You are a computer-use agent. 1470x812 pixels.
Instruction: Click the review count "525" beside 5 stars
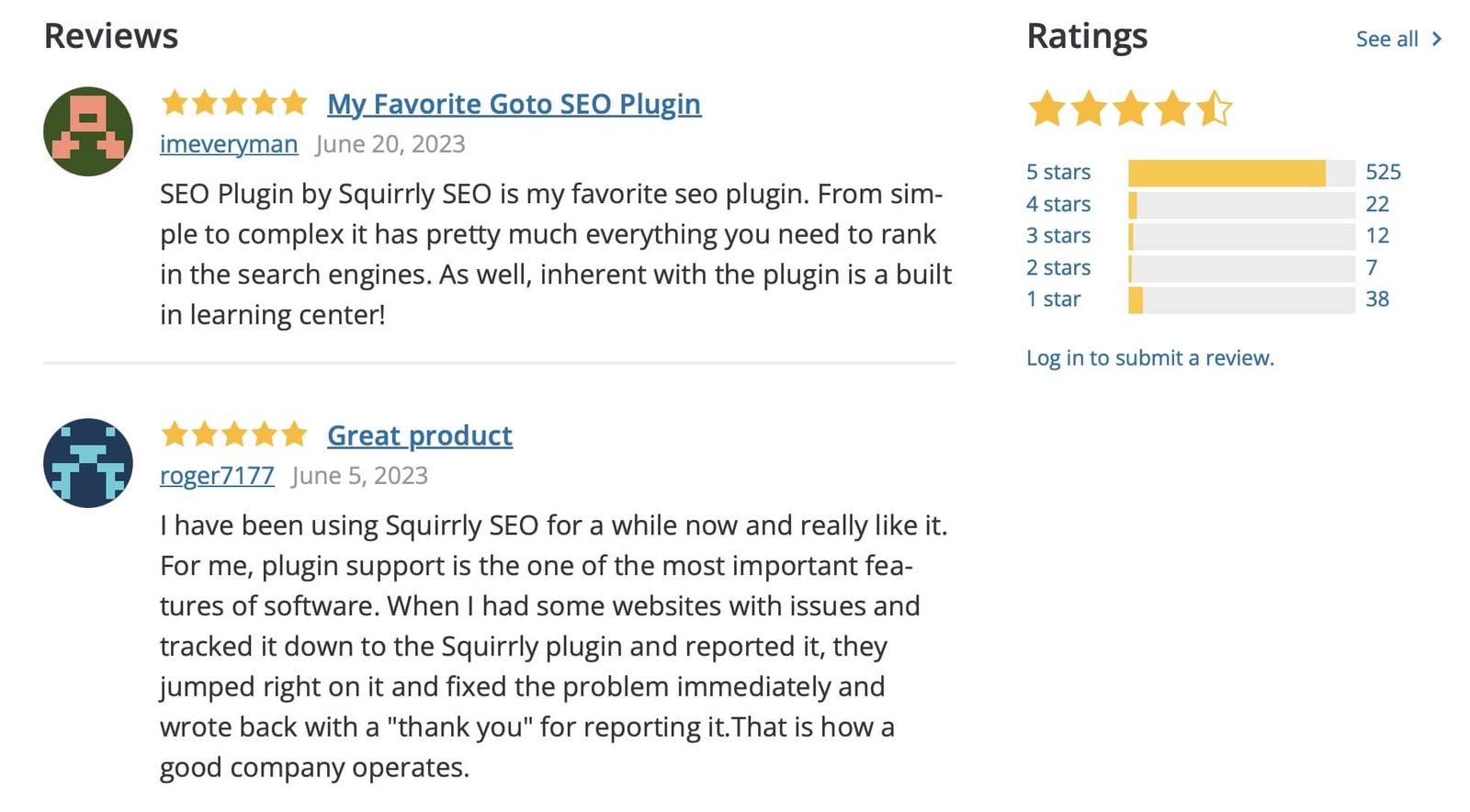coord(1384,172)
